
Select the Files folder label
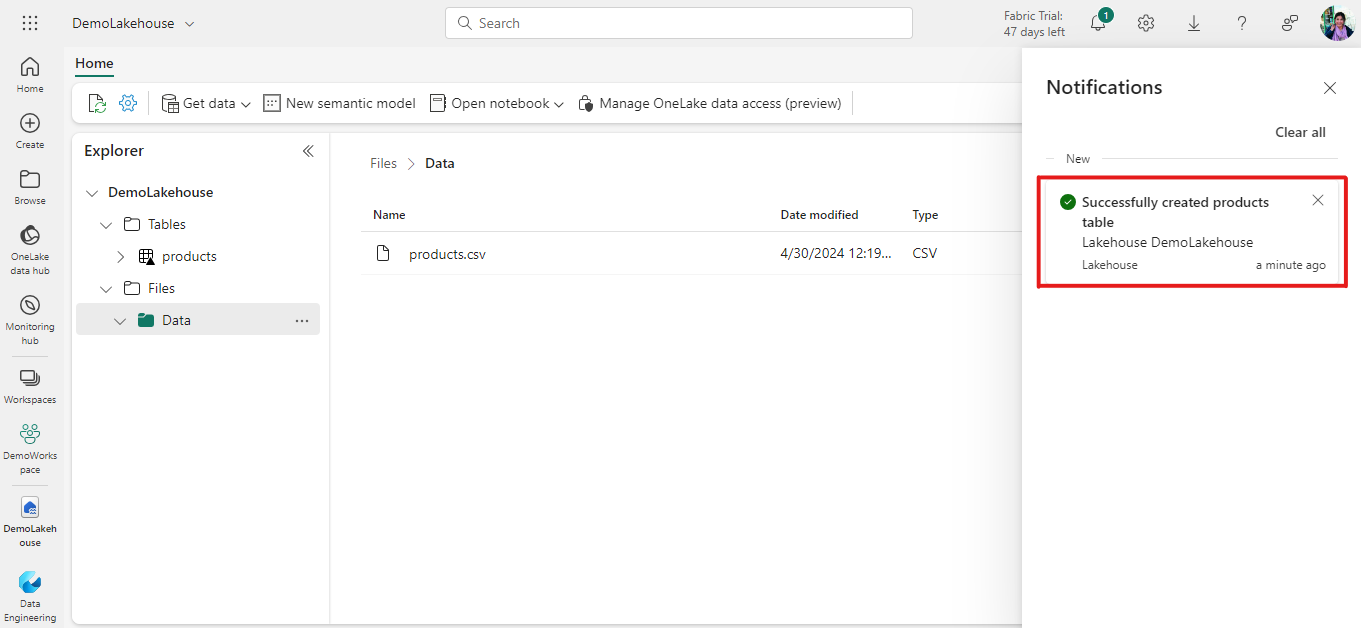tap(161, 289)
